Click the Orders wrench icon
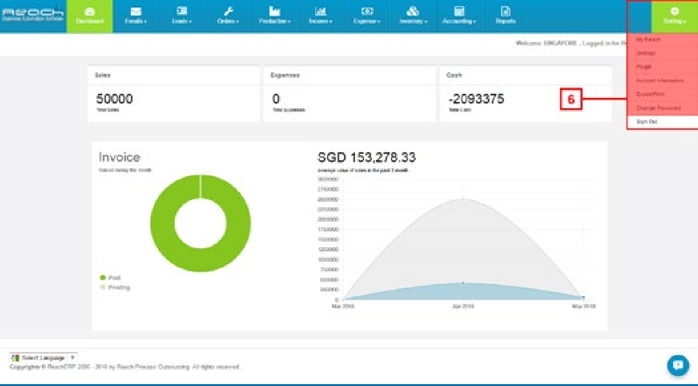 [228, 12]
